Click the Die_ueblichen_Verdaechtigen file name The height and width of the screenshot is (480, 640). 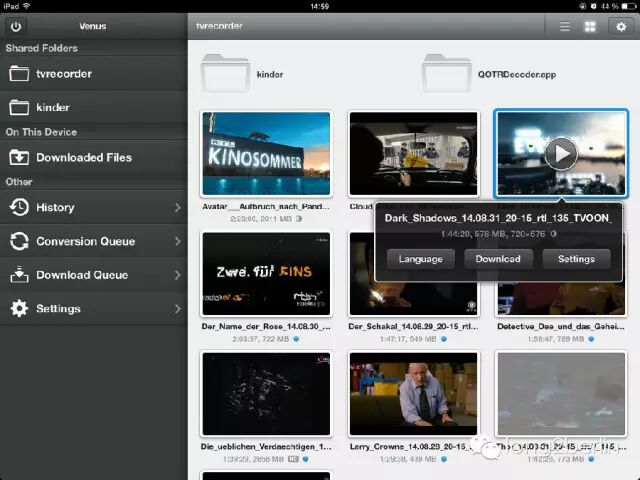266,447
